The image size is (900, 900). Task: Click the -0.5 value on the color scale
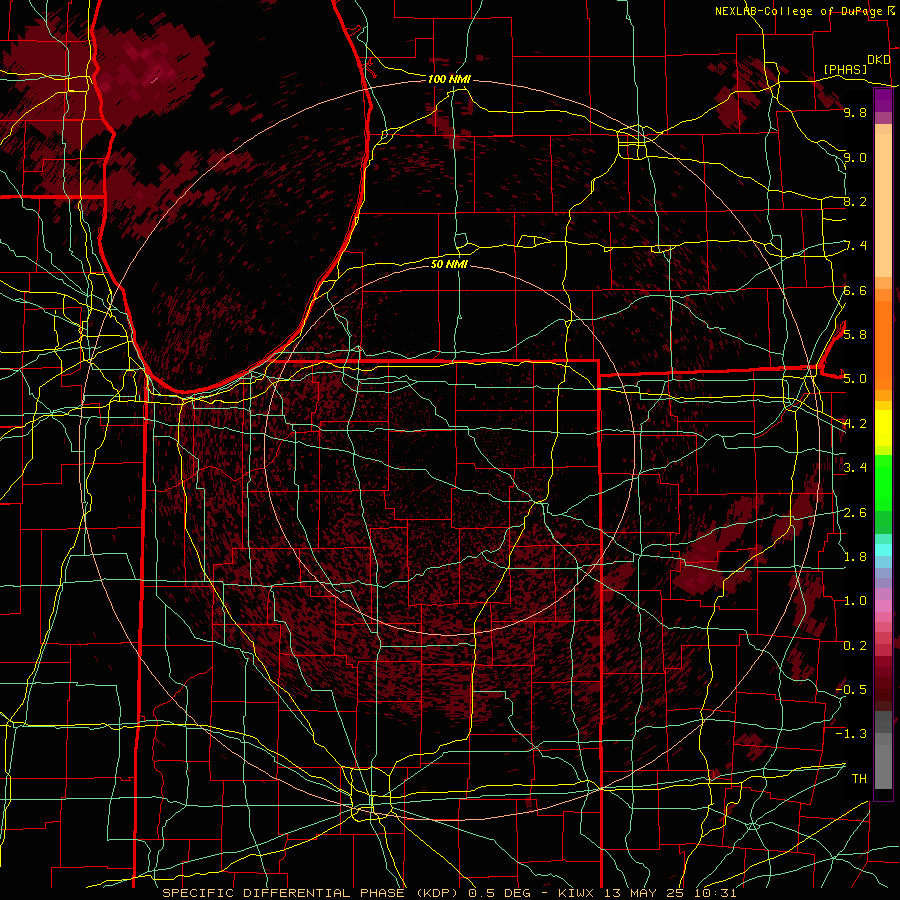pyautogui.click(x=851, y=690)
